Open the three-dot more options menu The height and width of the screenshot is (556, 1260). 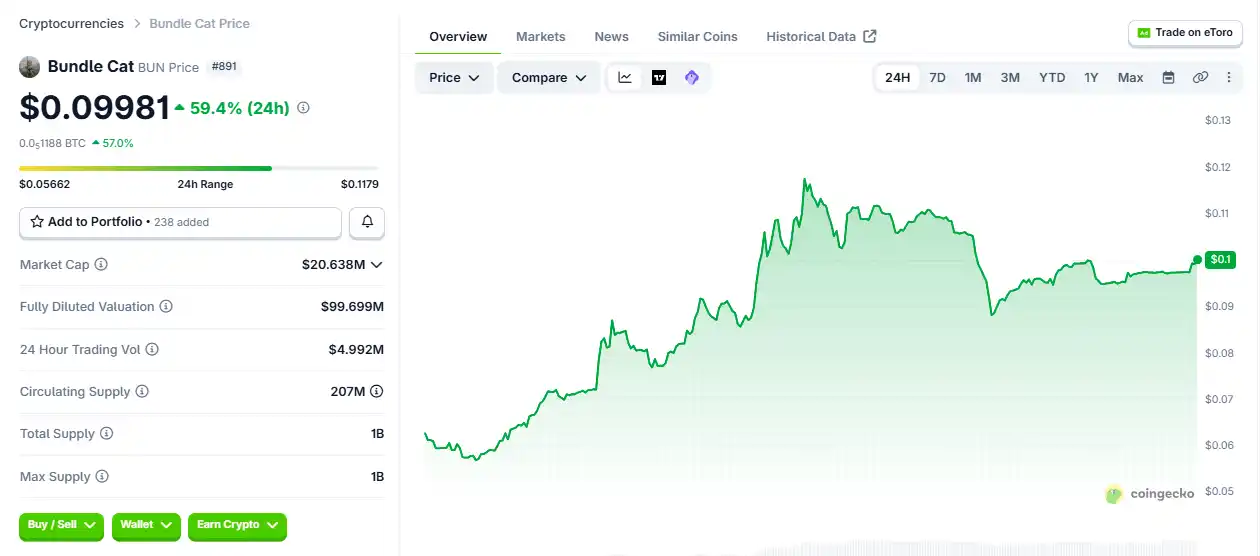1229,78
